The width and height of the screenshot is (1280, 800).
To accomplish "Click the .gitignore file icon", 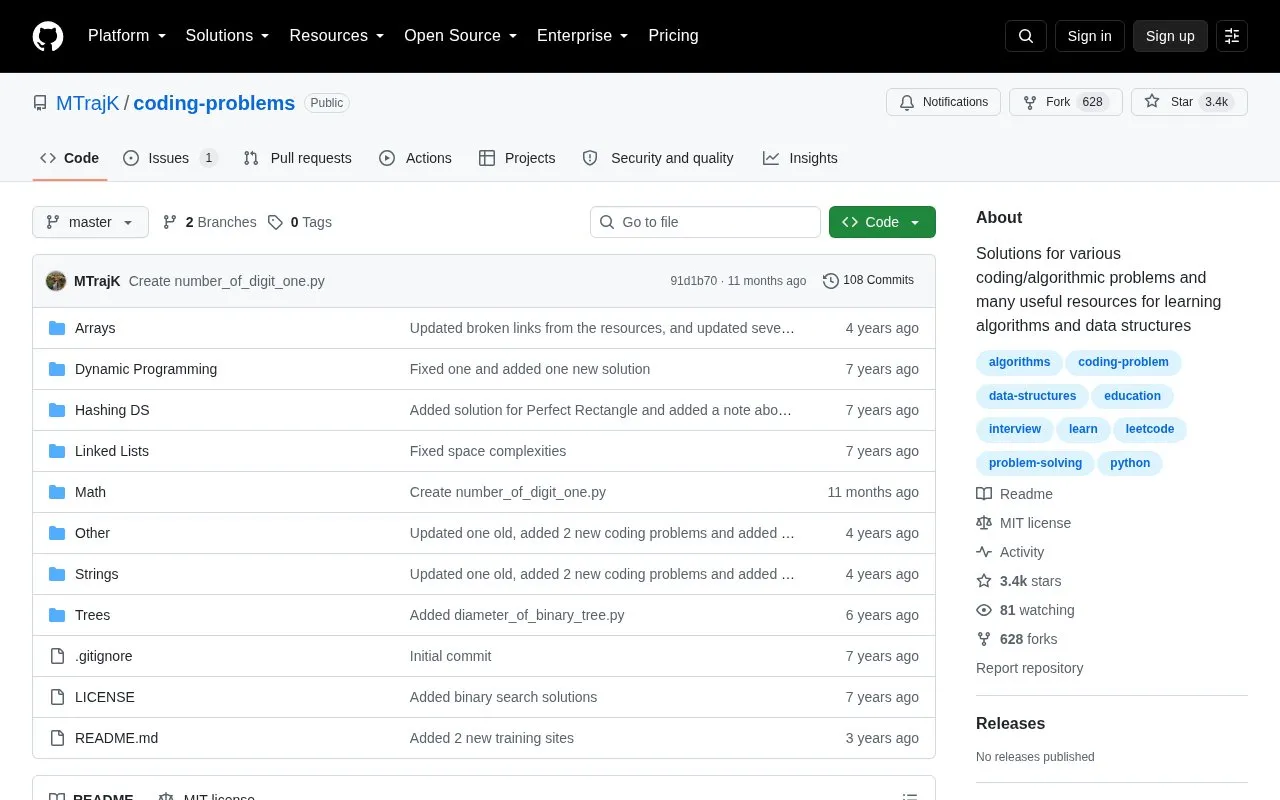I will [x=57, y=656].
